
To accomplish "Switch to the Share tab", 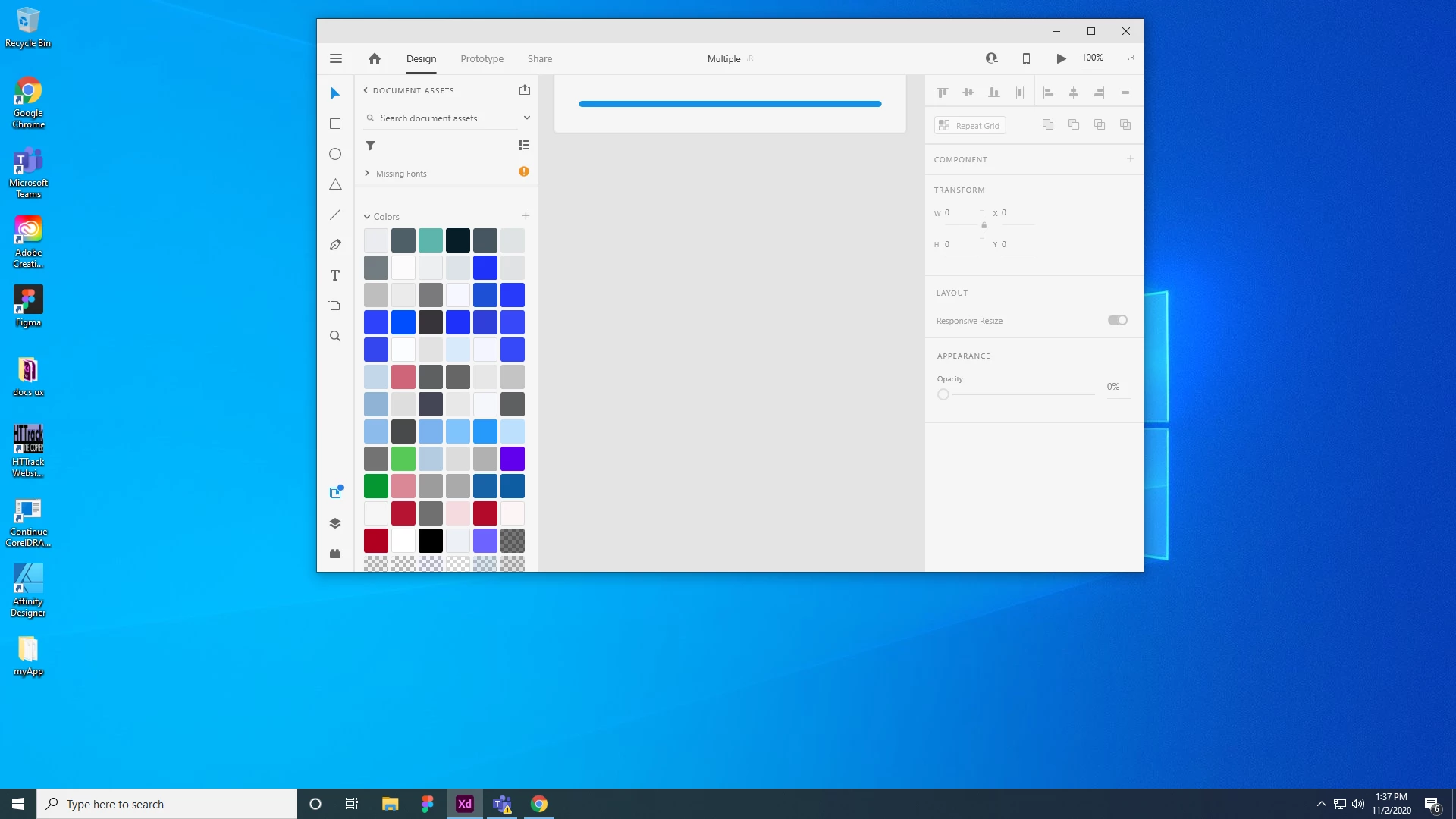I will (x=540, y=58).
